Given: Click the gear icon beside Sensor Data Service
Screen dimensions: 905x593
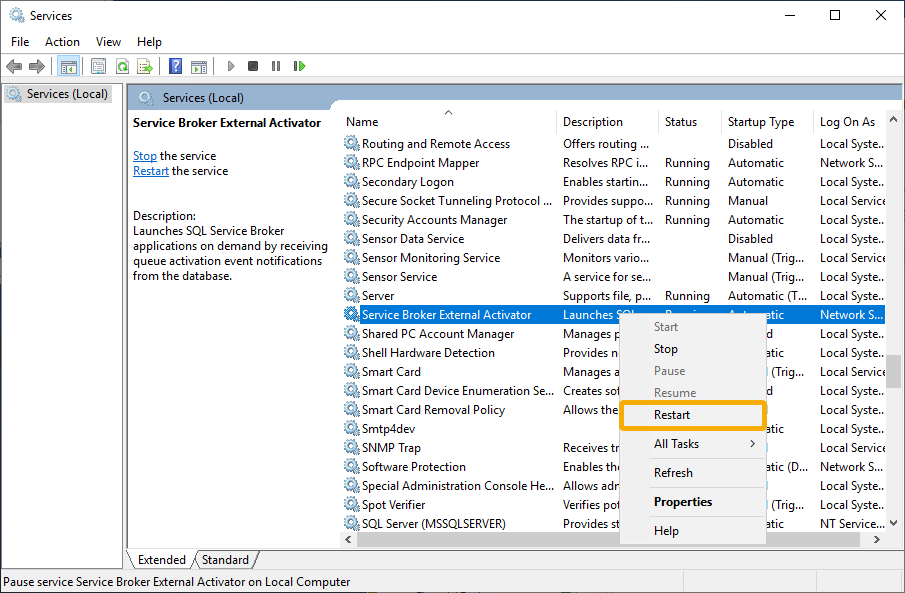Looking at the screenshot, I should click(351, 238).
